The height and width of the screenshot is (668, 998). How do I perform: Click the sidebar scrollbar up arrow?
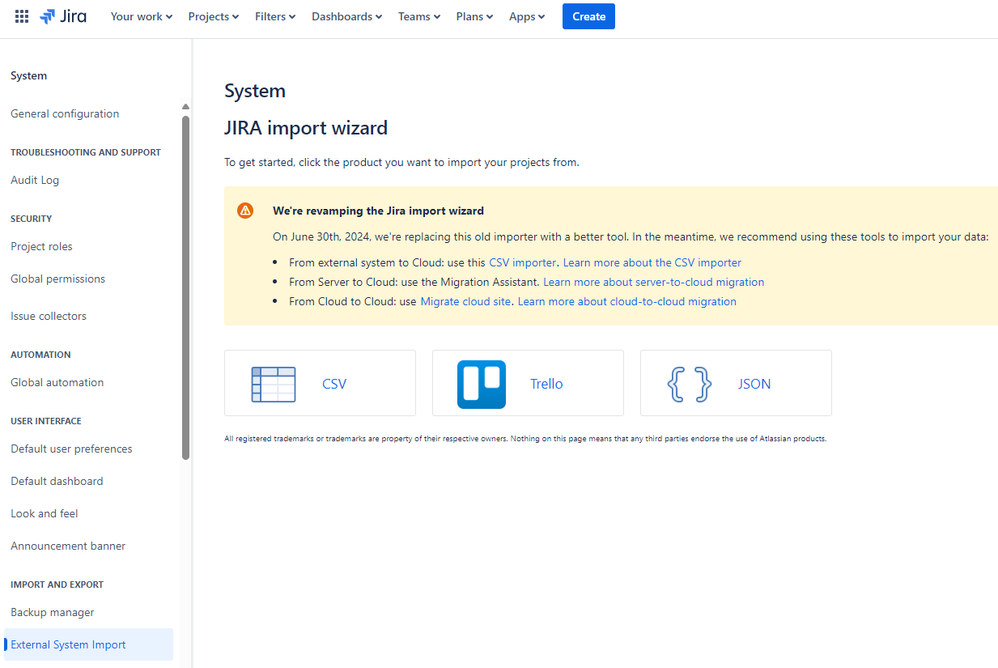pos(186,107)
